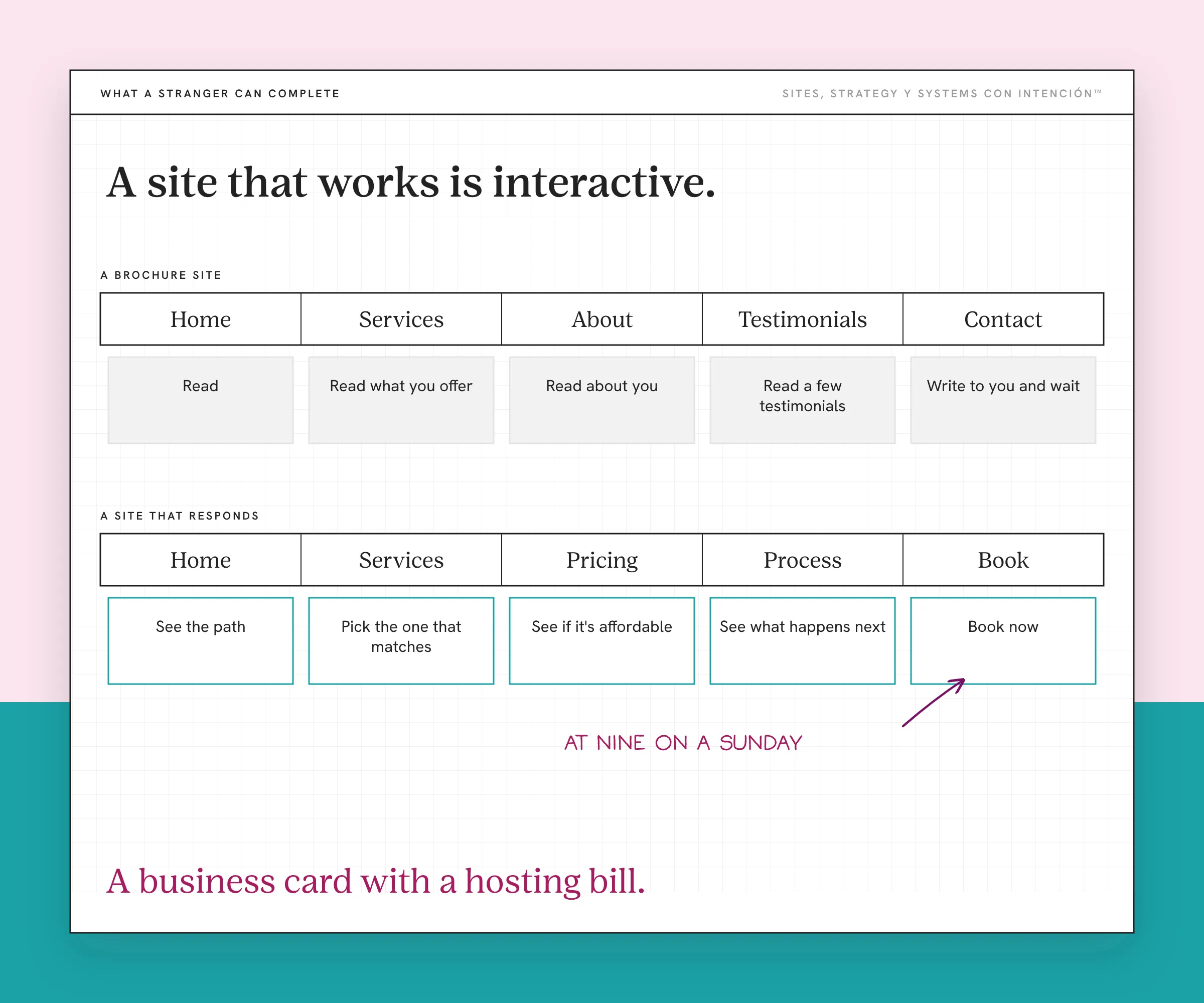Screen dimensions: 1204x1003
Task: Click the "See if it's affordable" card
Action: [602, 641]
